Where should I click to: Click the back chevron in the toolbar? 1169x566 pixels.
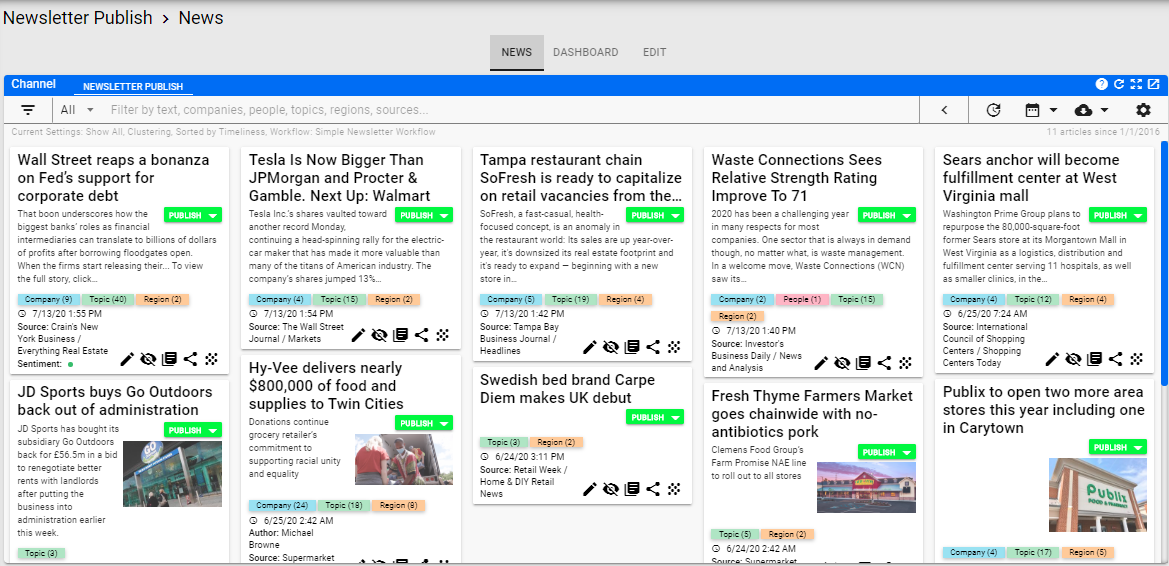944,110
